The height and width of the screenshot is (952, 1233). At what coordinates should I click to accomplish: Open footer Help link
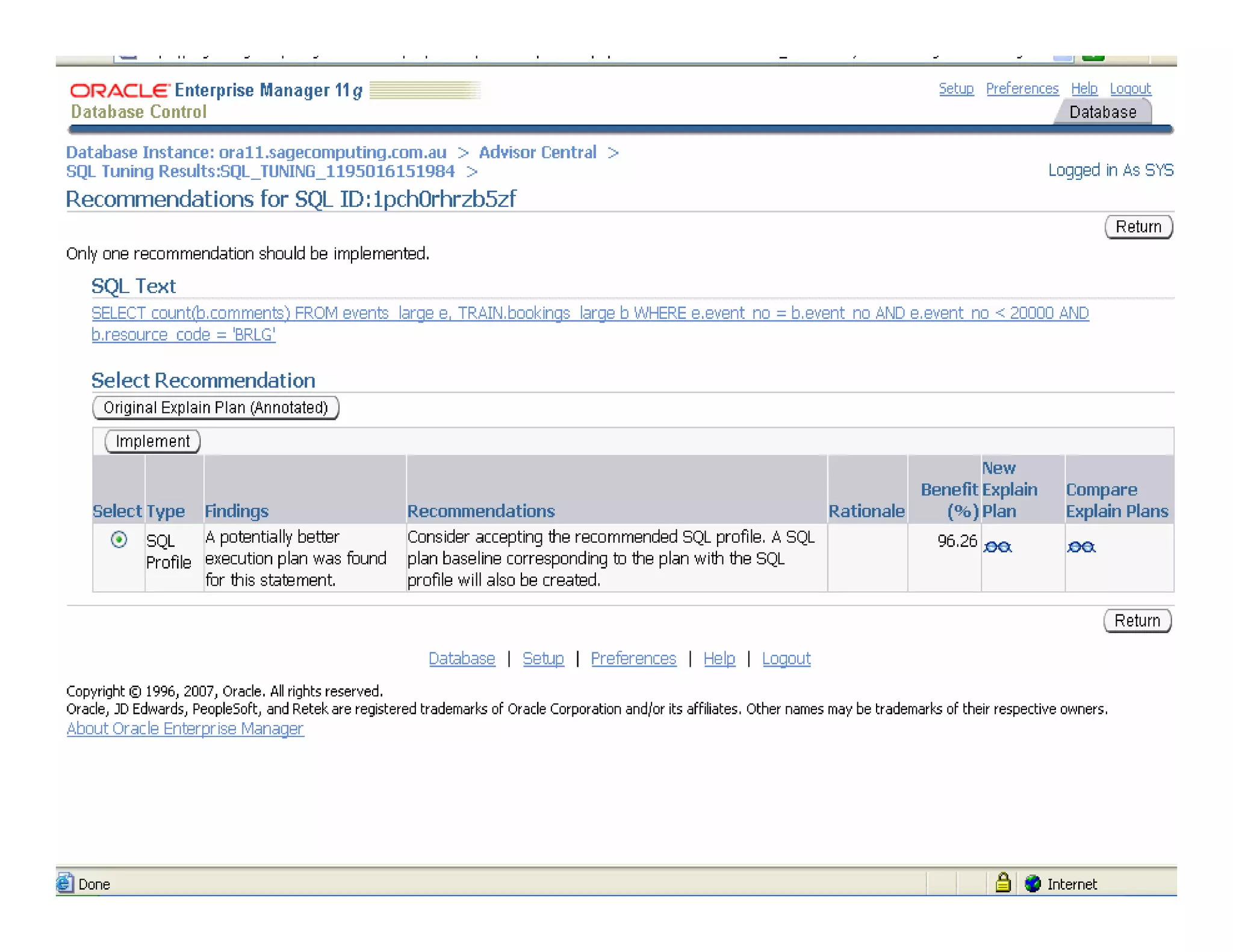click(719, 658)
